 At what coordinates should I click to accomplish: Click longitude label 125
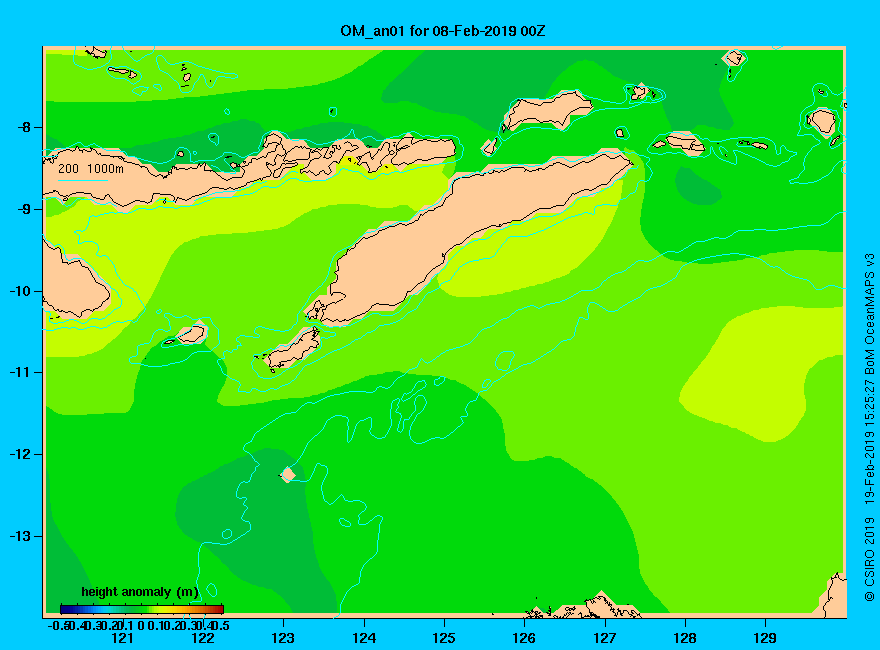point(444,638)
